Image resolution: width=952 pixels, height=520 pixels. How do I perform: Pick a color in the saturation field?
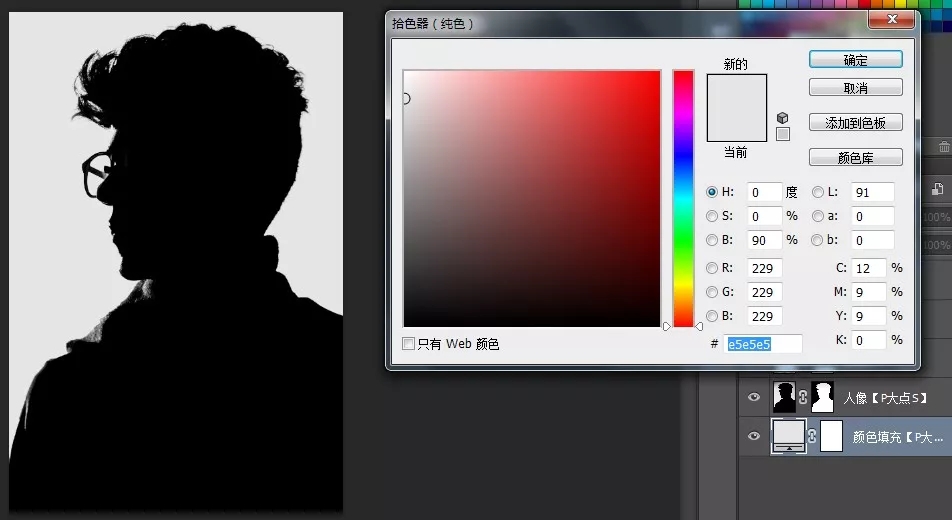[532, 199]
